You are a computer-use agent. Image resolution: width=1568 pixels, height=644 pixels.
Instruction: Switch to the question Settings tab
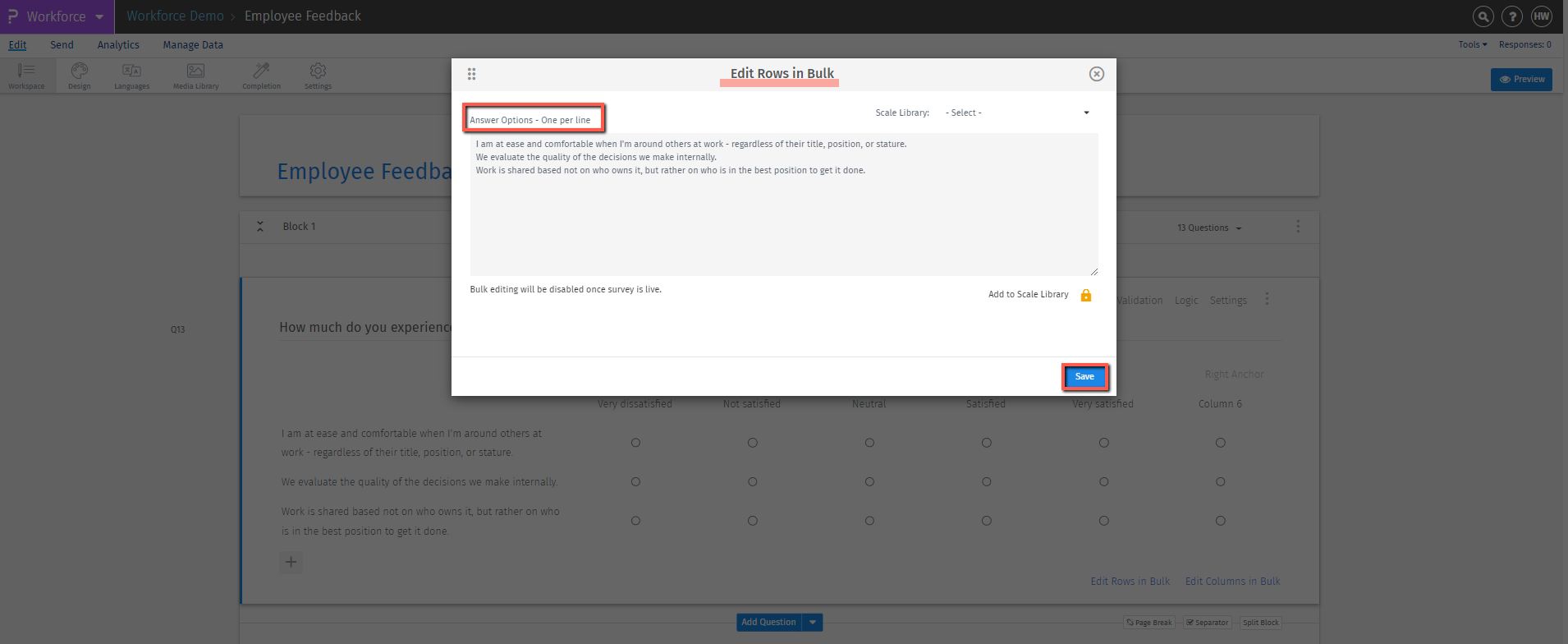(1228, 301)
